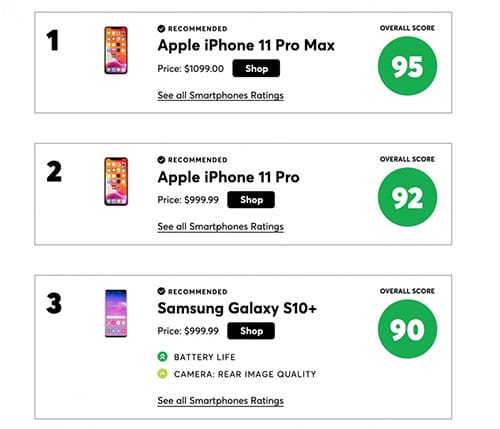Open the Samsung Galaxy S10+ phone image

tap(116, 313)
